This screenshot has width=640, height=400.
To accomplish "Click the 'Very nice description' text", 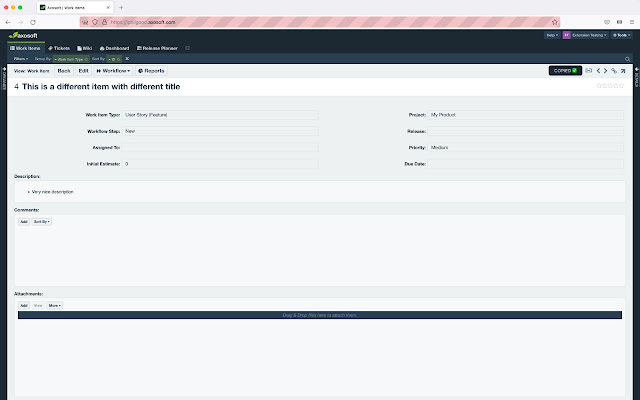I will 53,191.
